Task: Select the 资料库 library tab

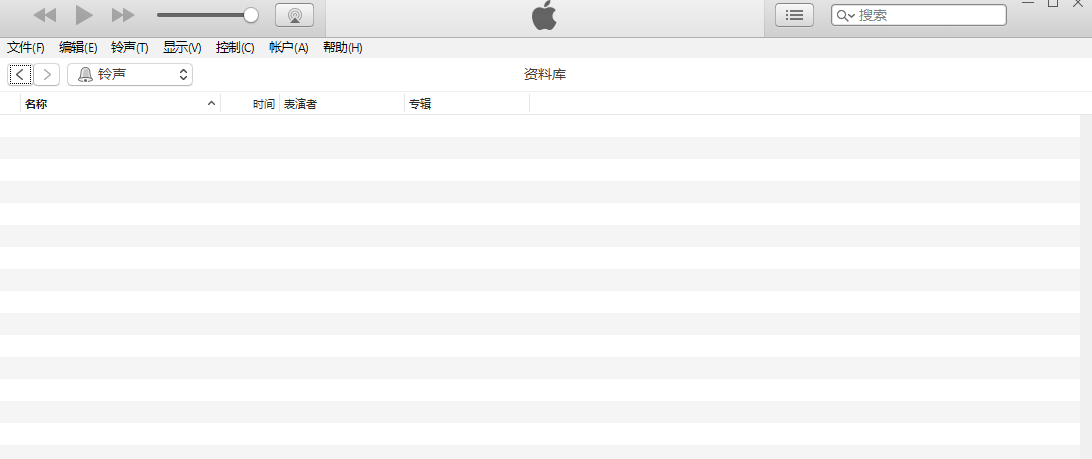Action: click(x=545, y=75)
